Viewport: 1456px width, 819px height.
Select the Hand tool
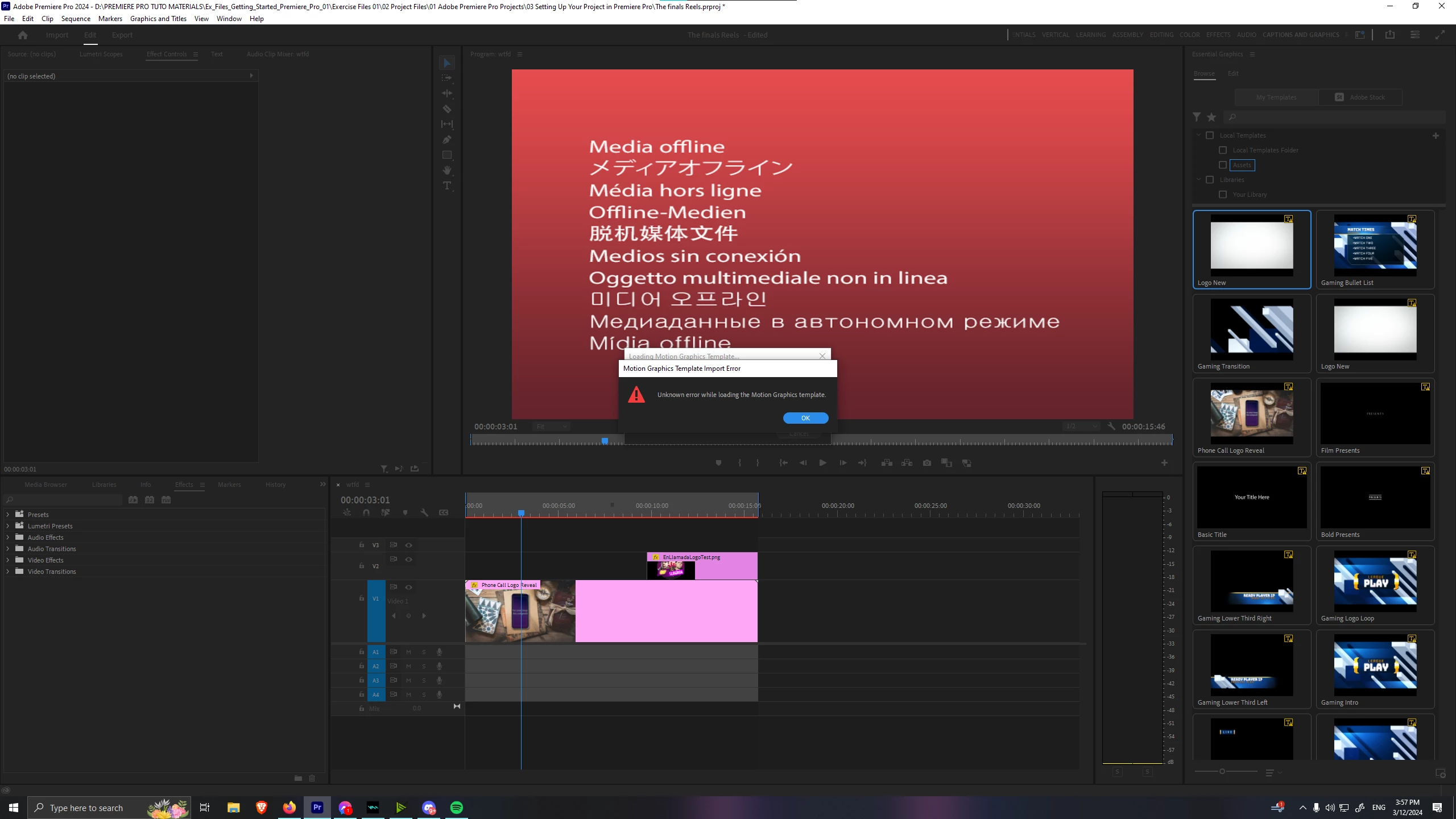click(447, 170)
